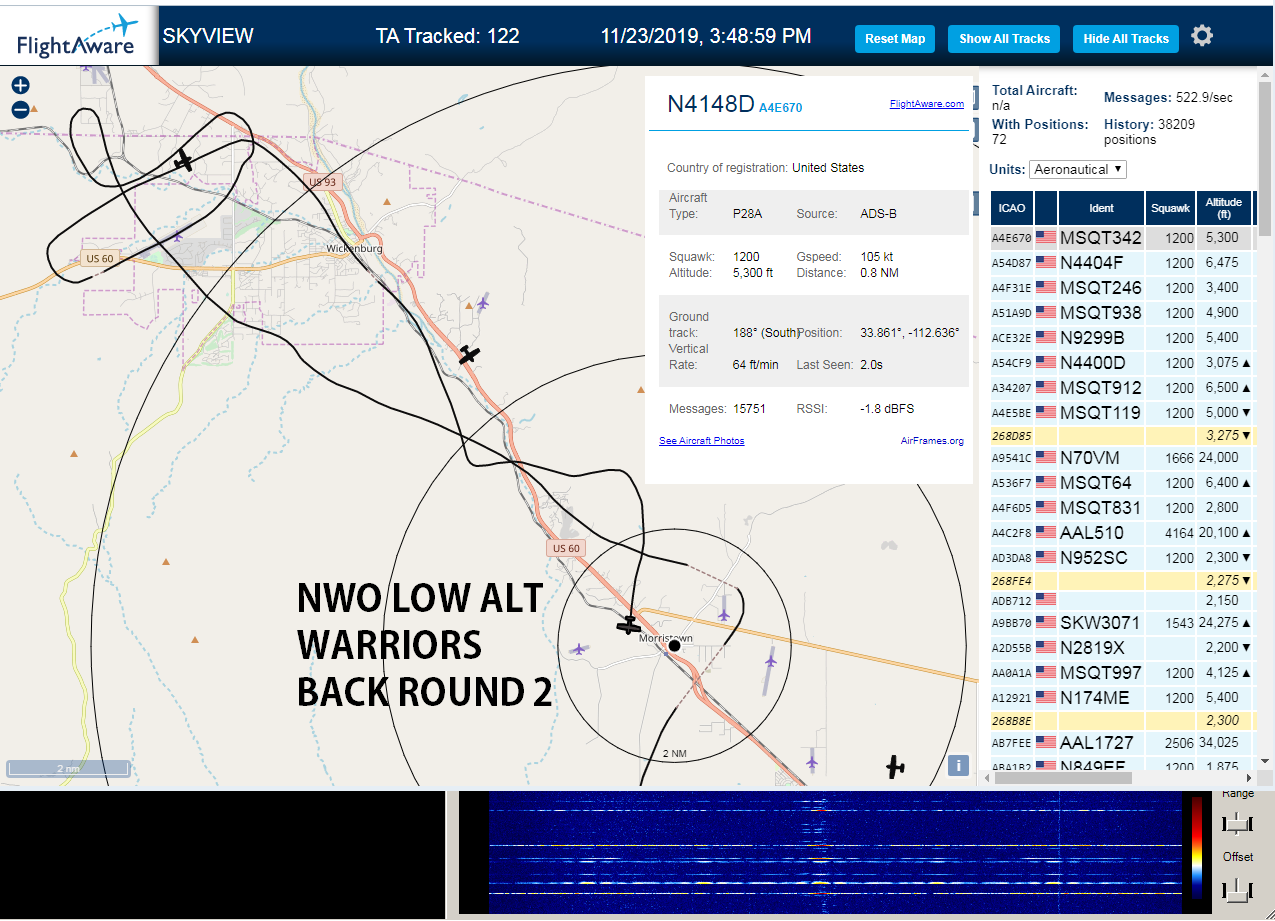The image size is (1275, 921).
Task: Click the Show All Tracks button
Action: 1004,39
